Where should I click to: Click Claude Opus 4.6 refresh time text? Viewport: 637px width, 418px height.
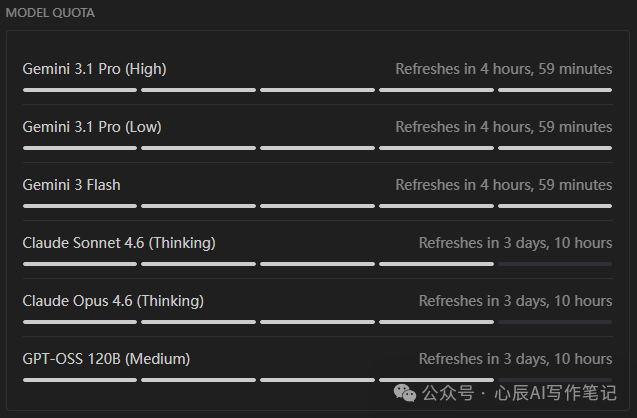click(x=515, y=301)
